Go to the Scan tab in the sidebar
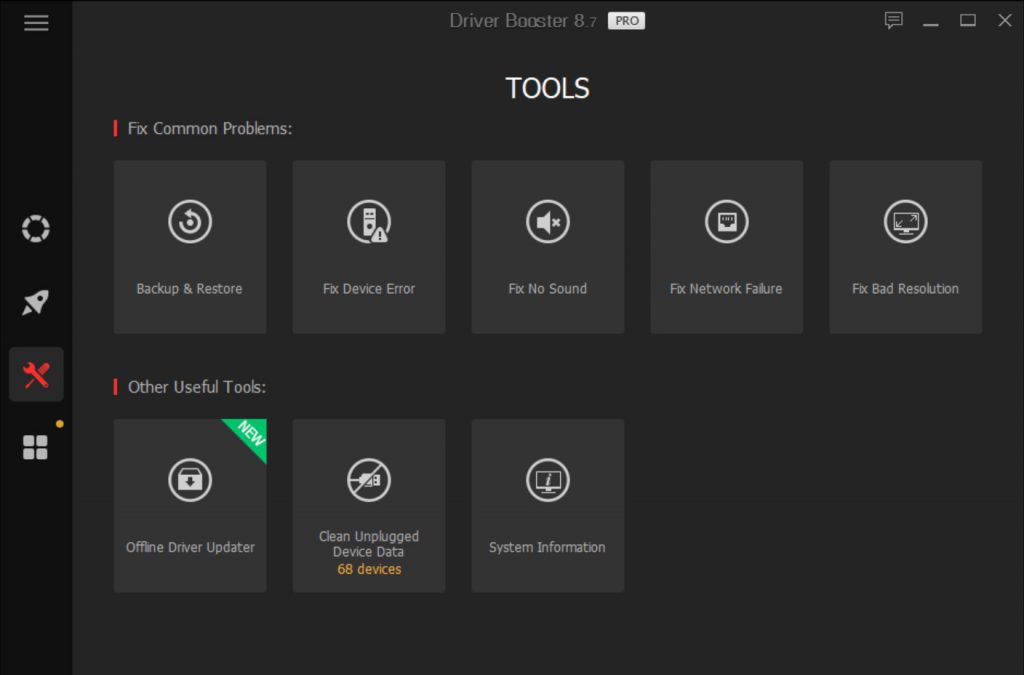Screen dimensions: 1024x675 (36, 229)
